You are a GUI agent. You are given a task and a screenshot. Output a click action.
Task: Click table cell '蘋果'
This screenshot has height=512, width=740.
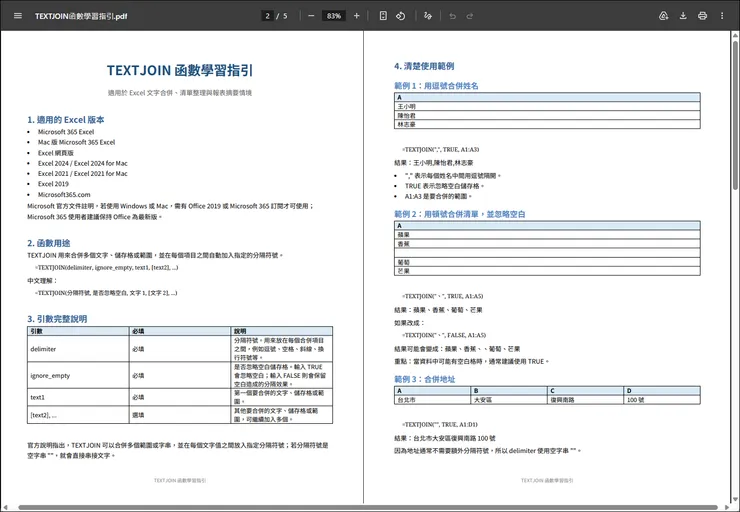coord(547,235)
